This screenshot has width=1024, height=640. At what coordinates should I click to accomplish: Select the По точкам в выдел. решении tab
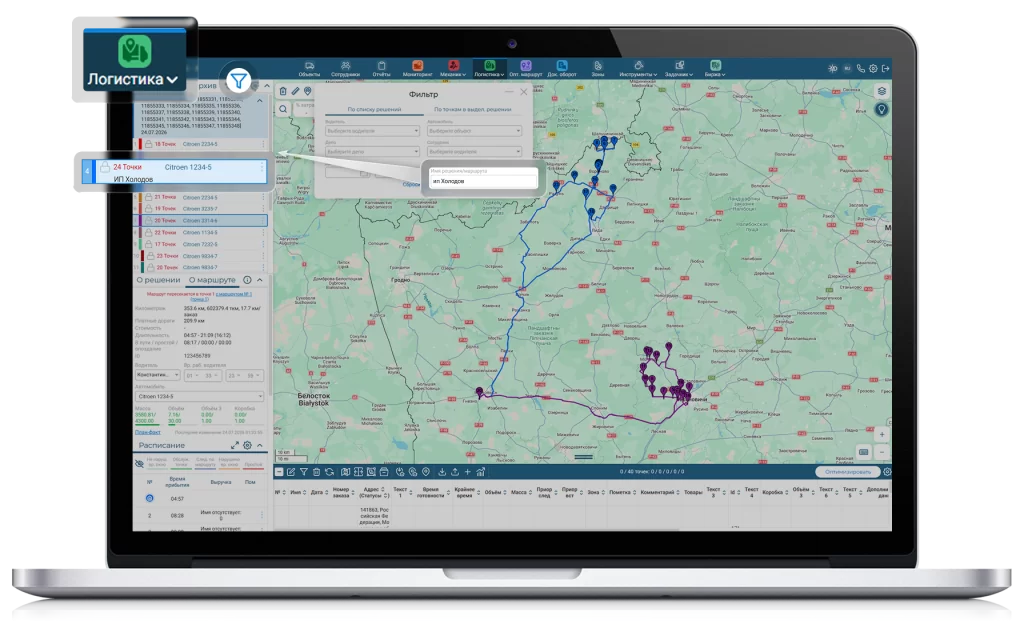pyautogui.click(x=473, y=110)
